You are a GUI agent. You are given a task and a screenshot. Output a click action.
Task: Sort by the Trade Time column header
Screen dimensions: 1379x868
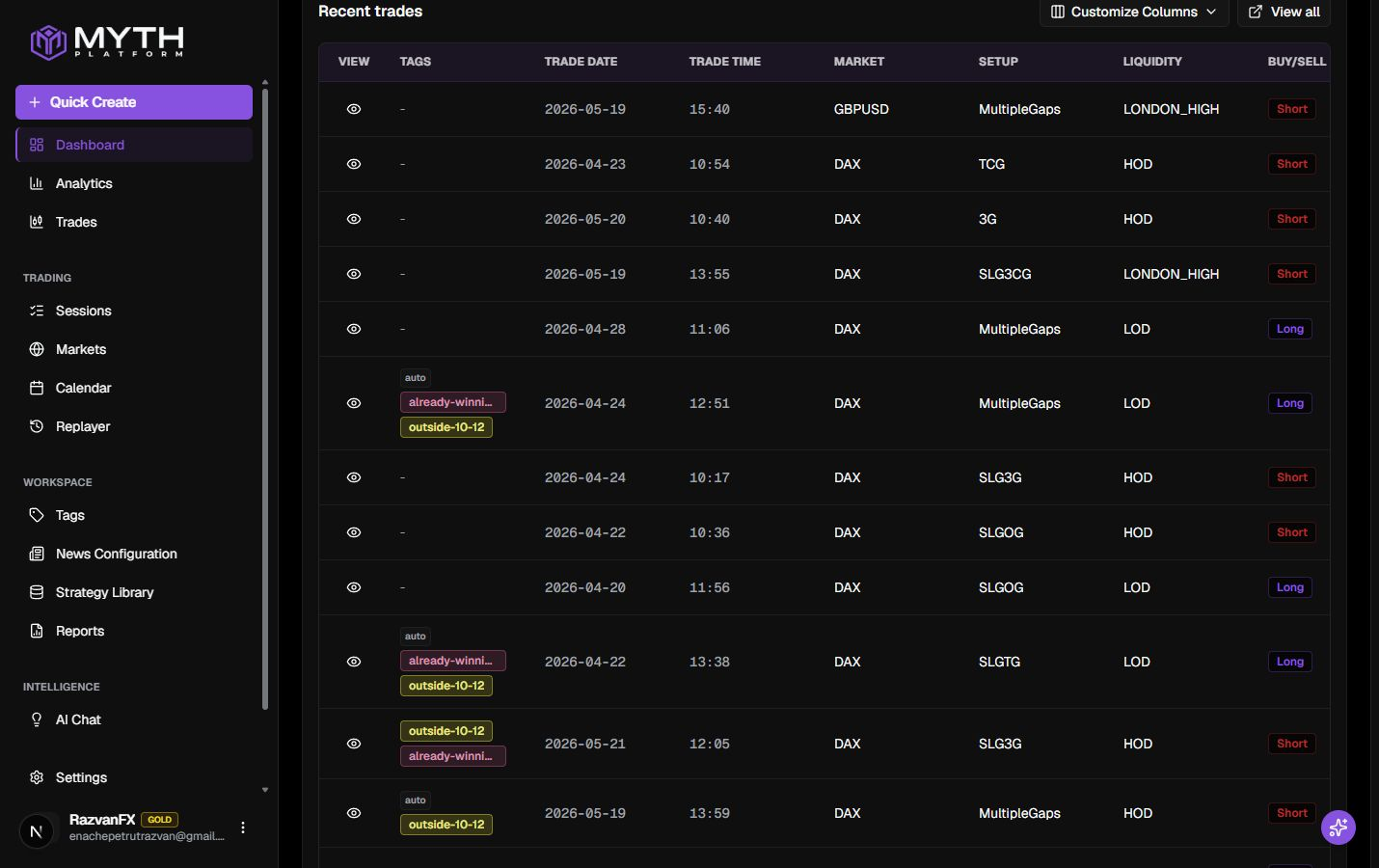coord(724,62)
